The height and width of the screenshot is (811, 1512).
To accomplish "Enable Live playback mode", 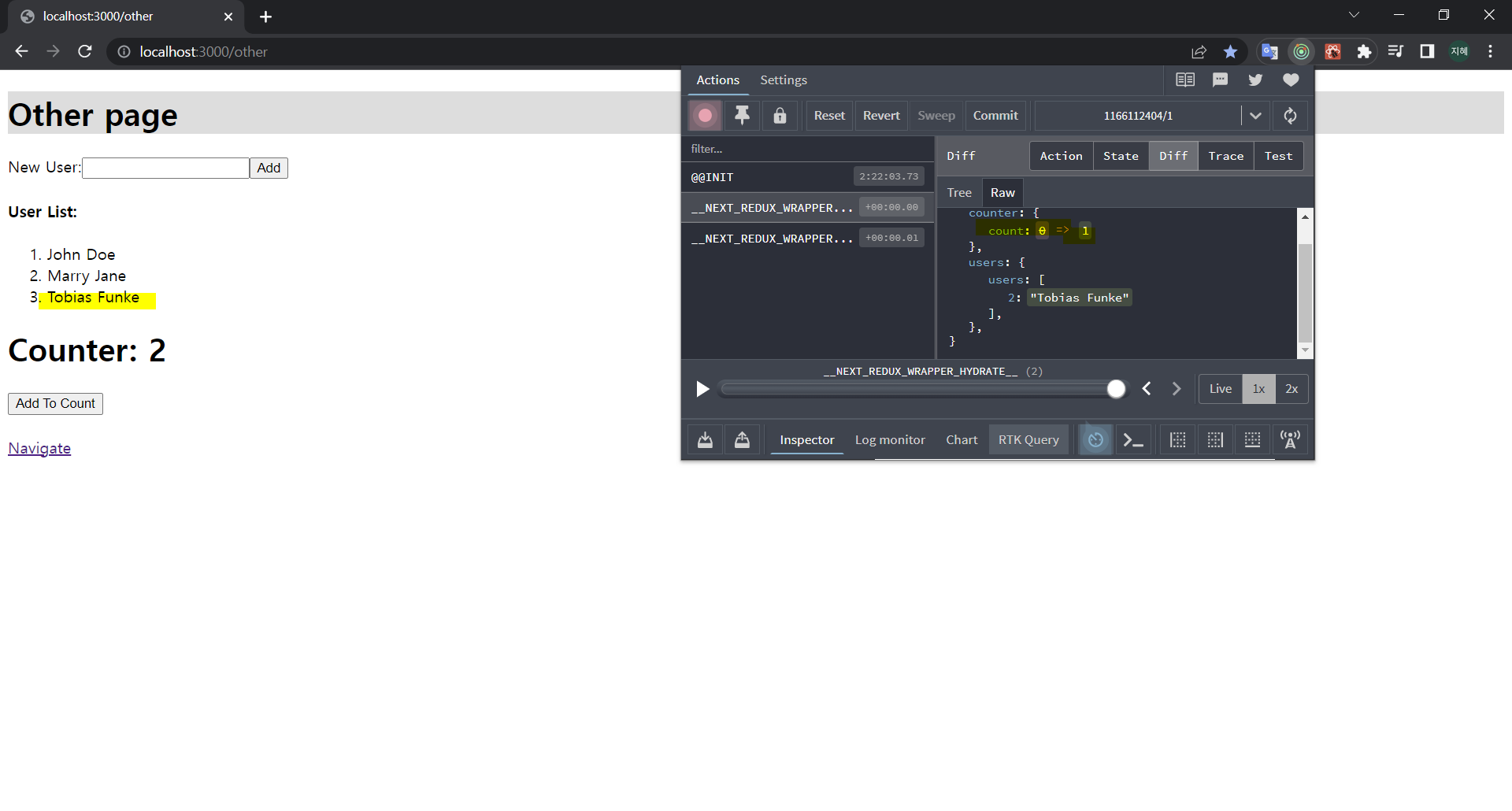I will coord(1221,389).
